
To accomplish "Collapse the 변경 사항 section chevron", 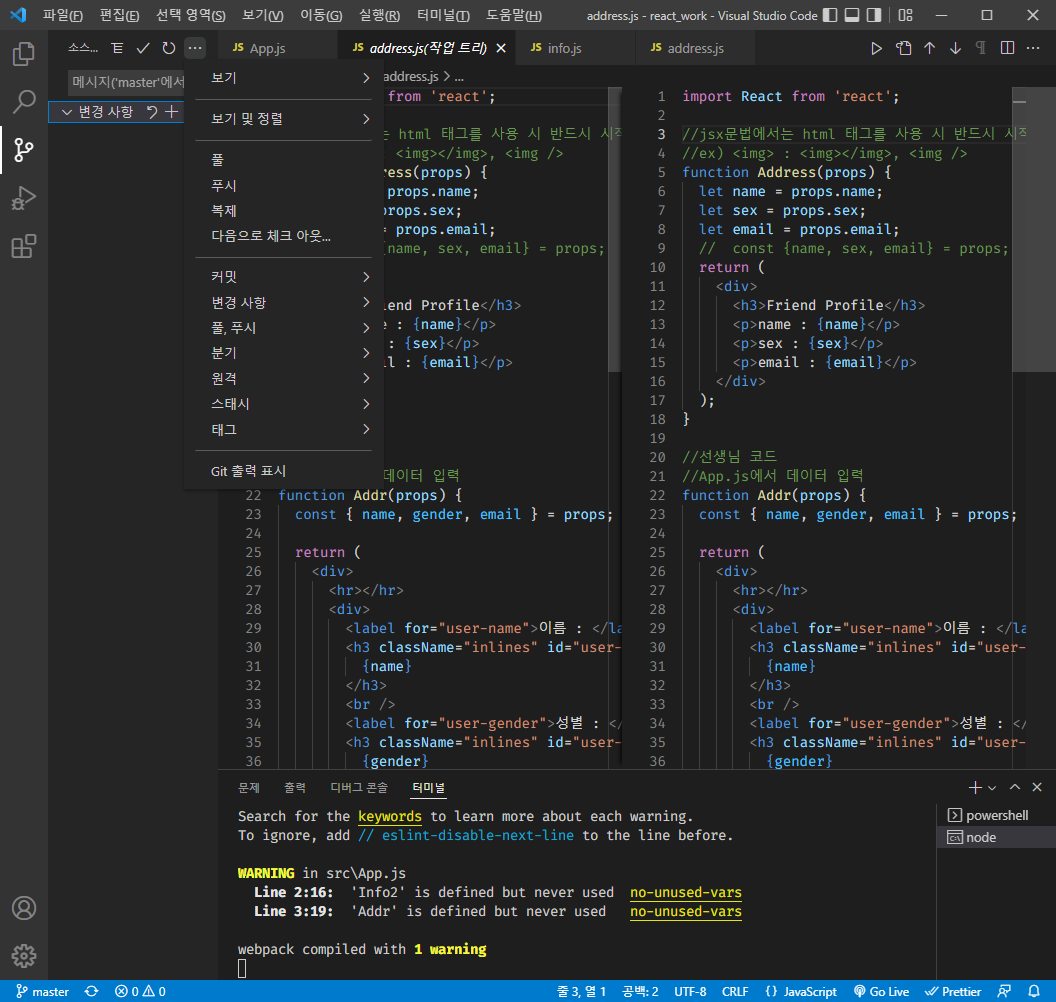I will 67,112.
